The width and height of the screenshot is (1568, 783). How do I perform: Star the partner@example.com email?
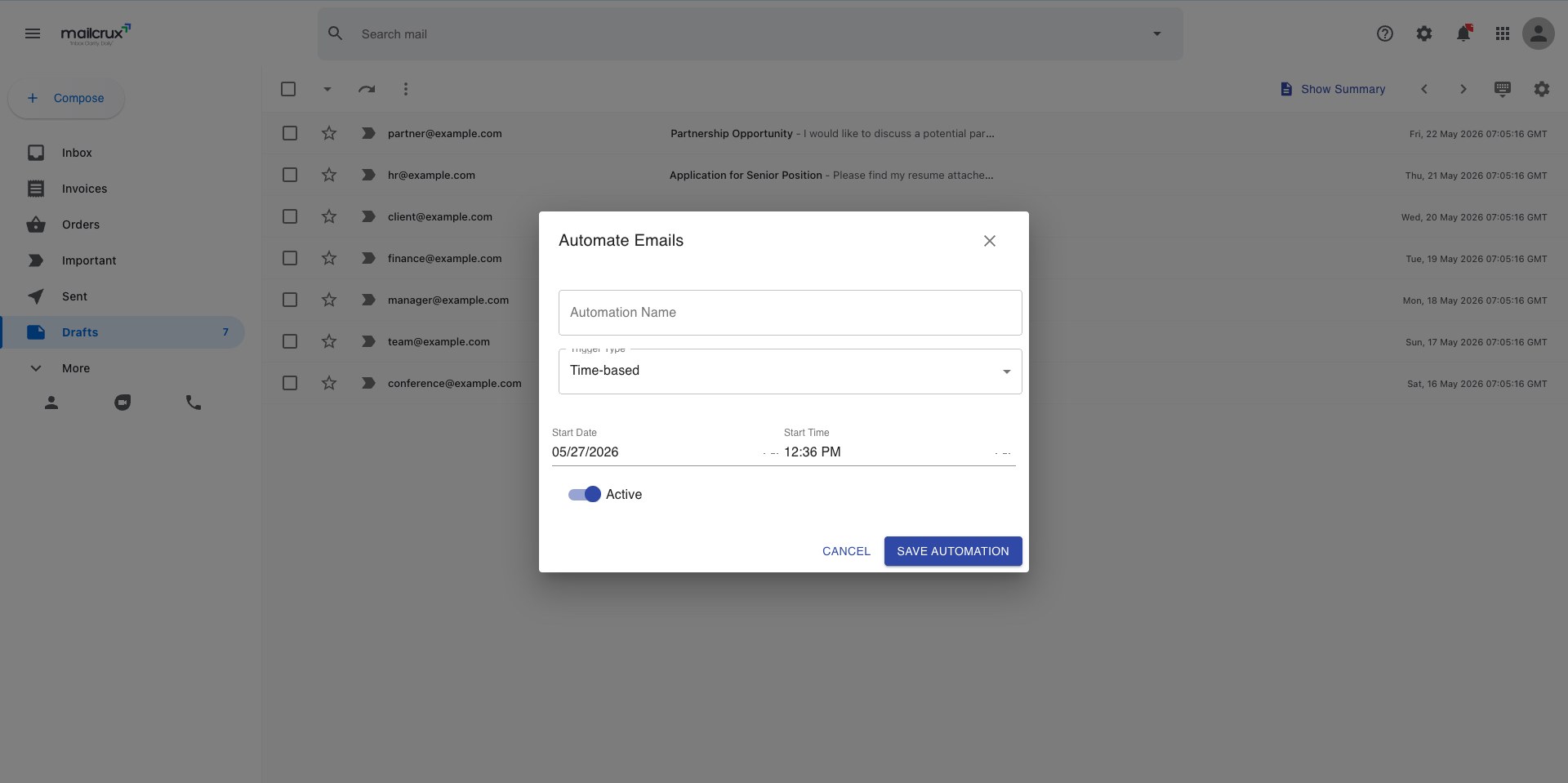point(329,133)
